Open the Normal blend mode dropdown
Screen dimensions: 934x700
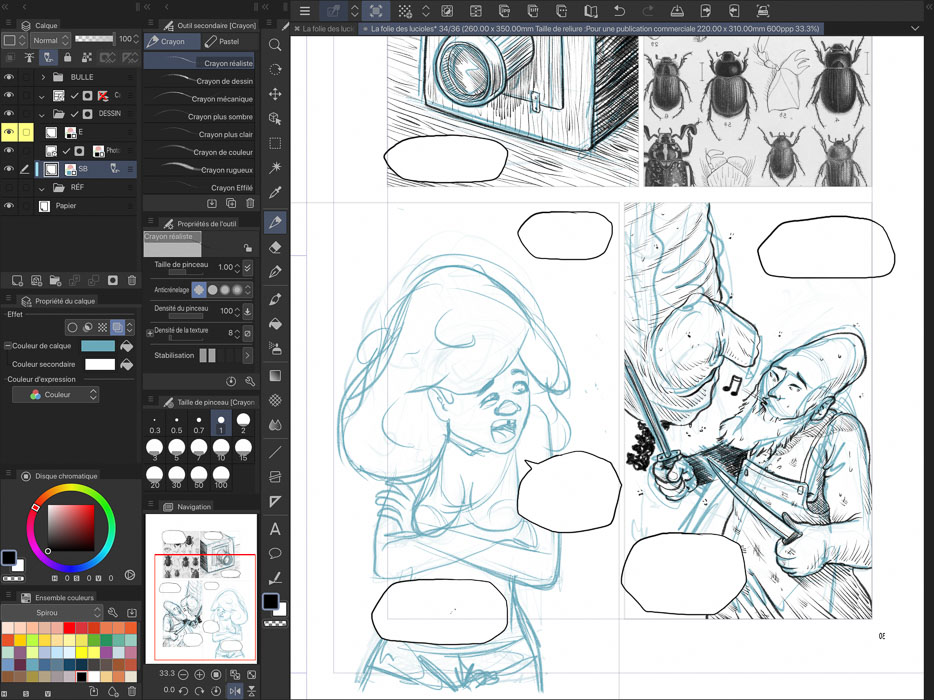tap(50, 40)
